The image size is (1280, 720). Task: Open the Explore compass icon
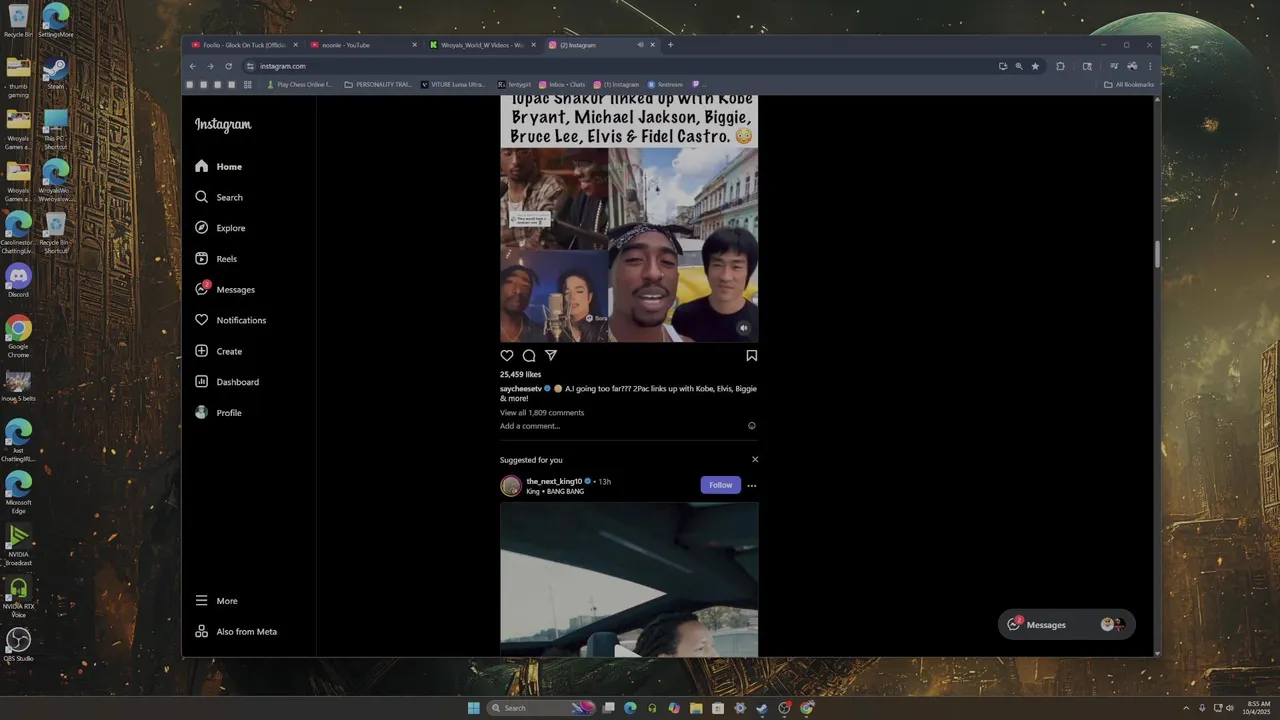coord(202,228)
